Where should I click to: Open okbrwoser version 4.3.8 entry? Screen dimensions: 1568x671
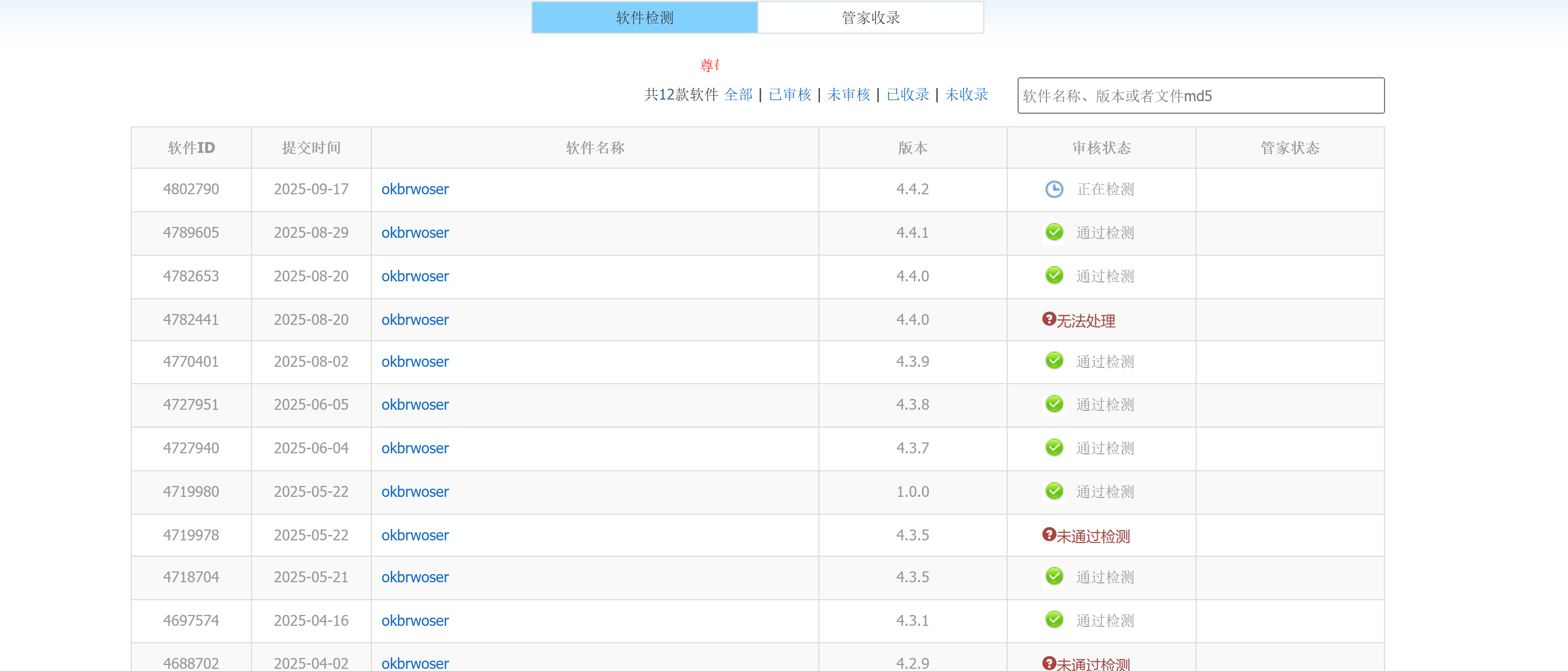414,404
